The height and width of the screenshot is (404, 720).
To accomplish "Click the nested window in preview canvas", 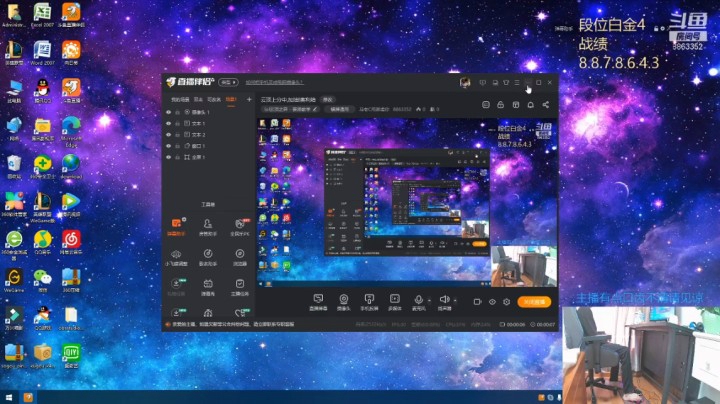I will pyautogui.click(x=407, y=202).
